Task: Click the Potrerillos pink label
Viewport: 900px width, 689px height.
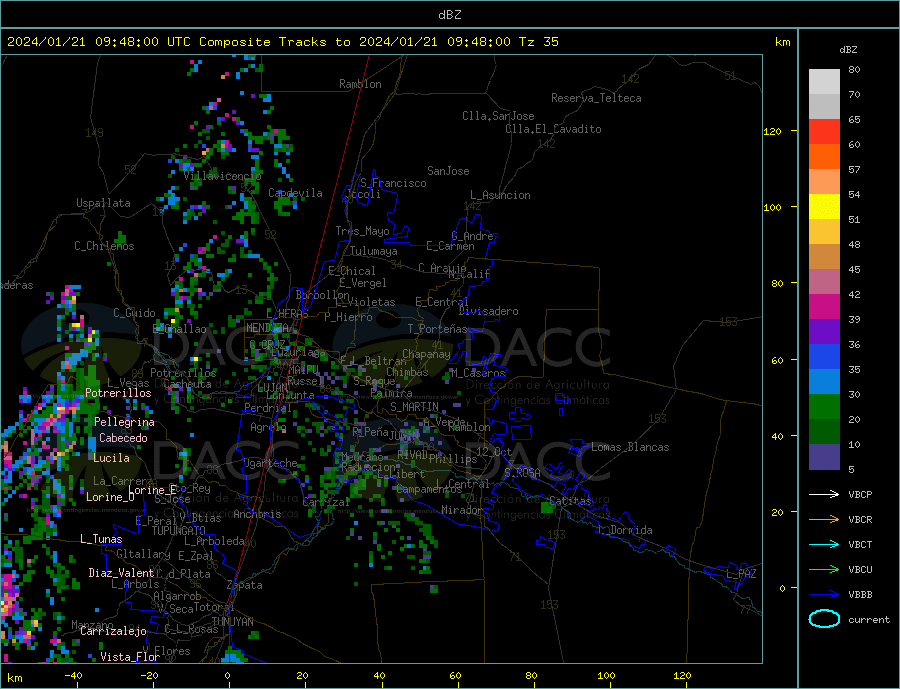Action: [x=118, y=393]
